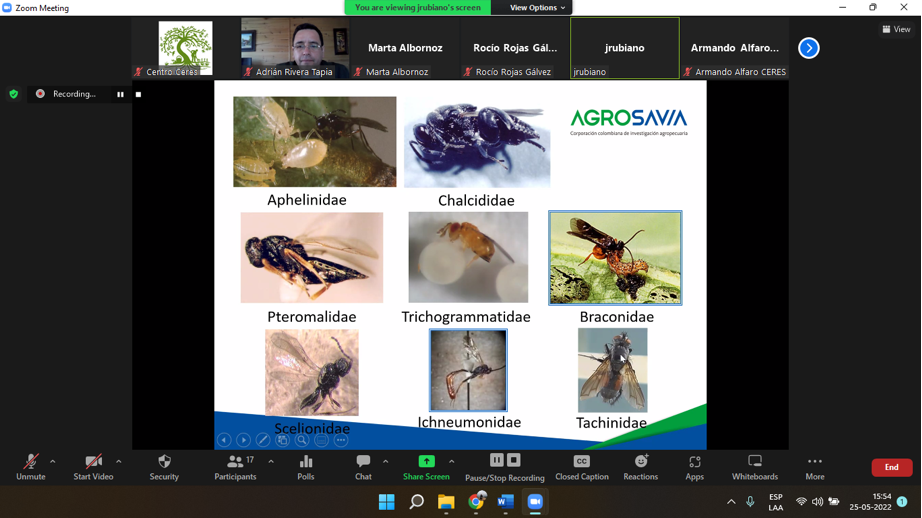Image resolution: width=922 pixels, height=518 pixels.
Task: Click the Zoom taskbar icon
Action: click(535, 502)
